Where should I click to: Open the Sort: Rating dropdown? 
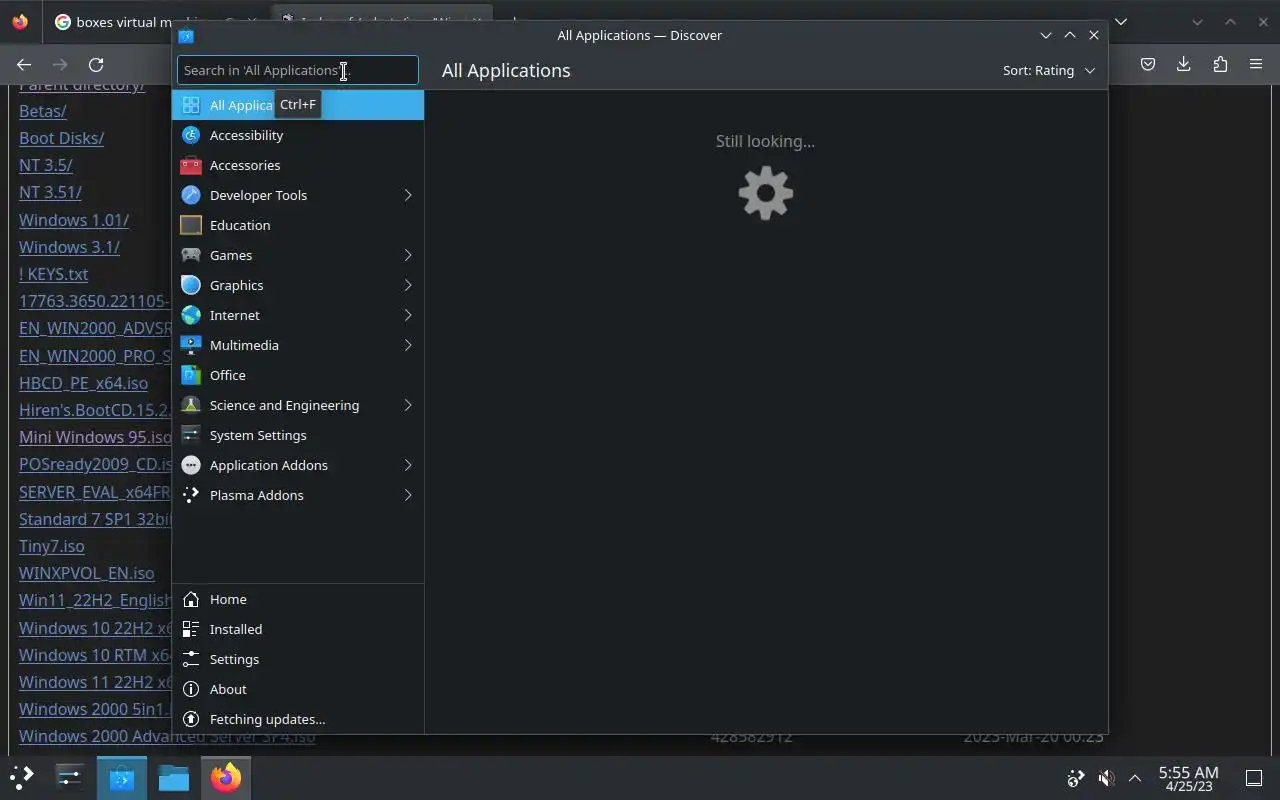pyautogui.click(x=1049, y=70)
